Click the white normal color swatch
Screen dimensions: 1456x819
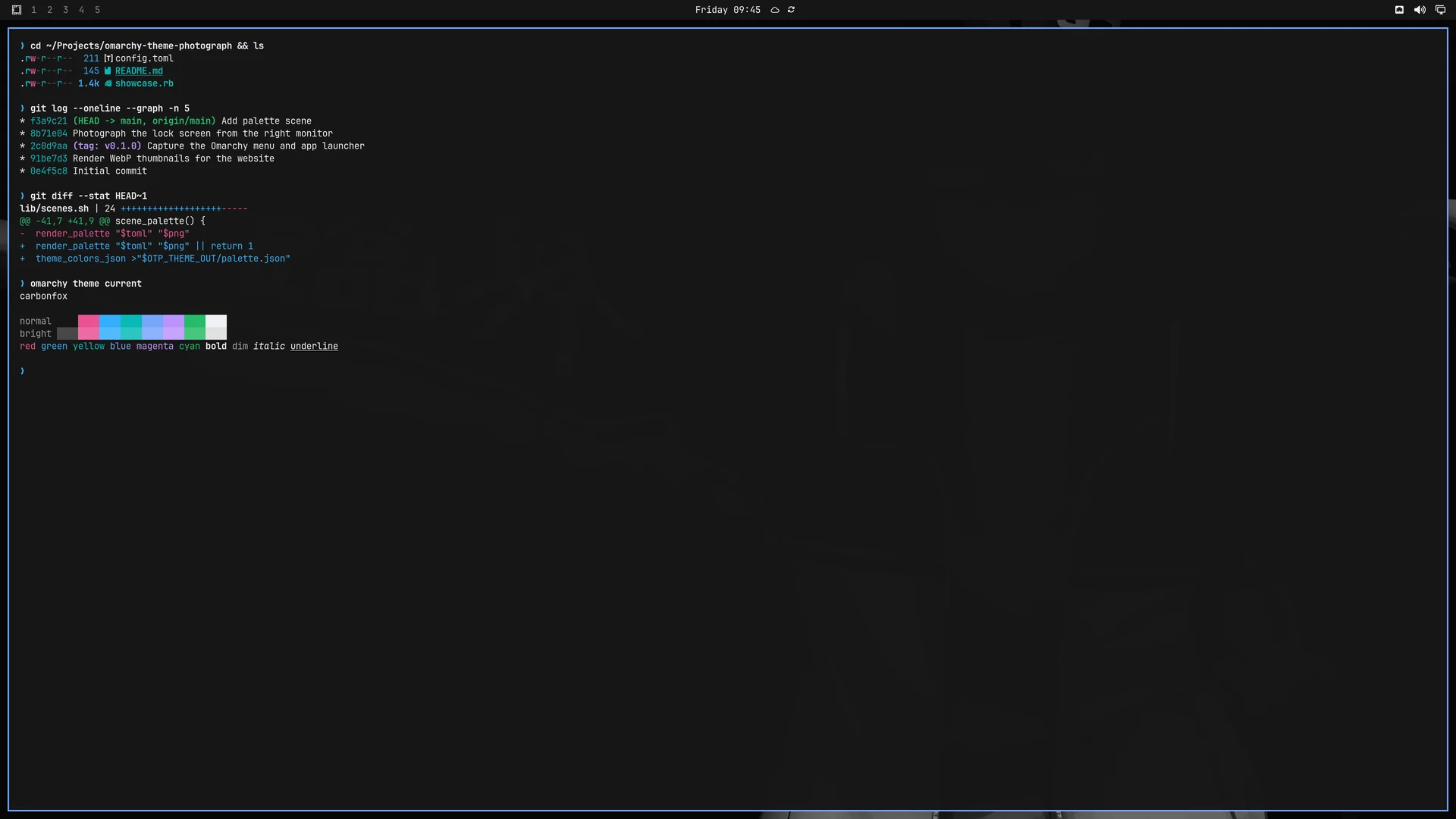tap(216, 321)
